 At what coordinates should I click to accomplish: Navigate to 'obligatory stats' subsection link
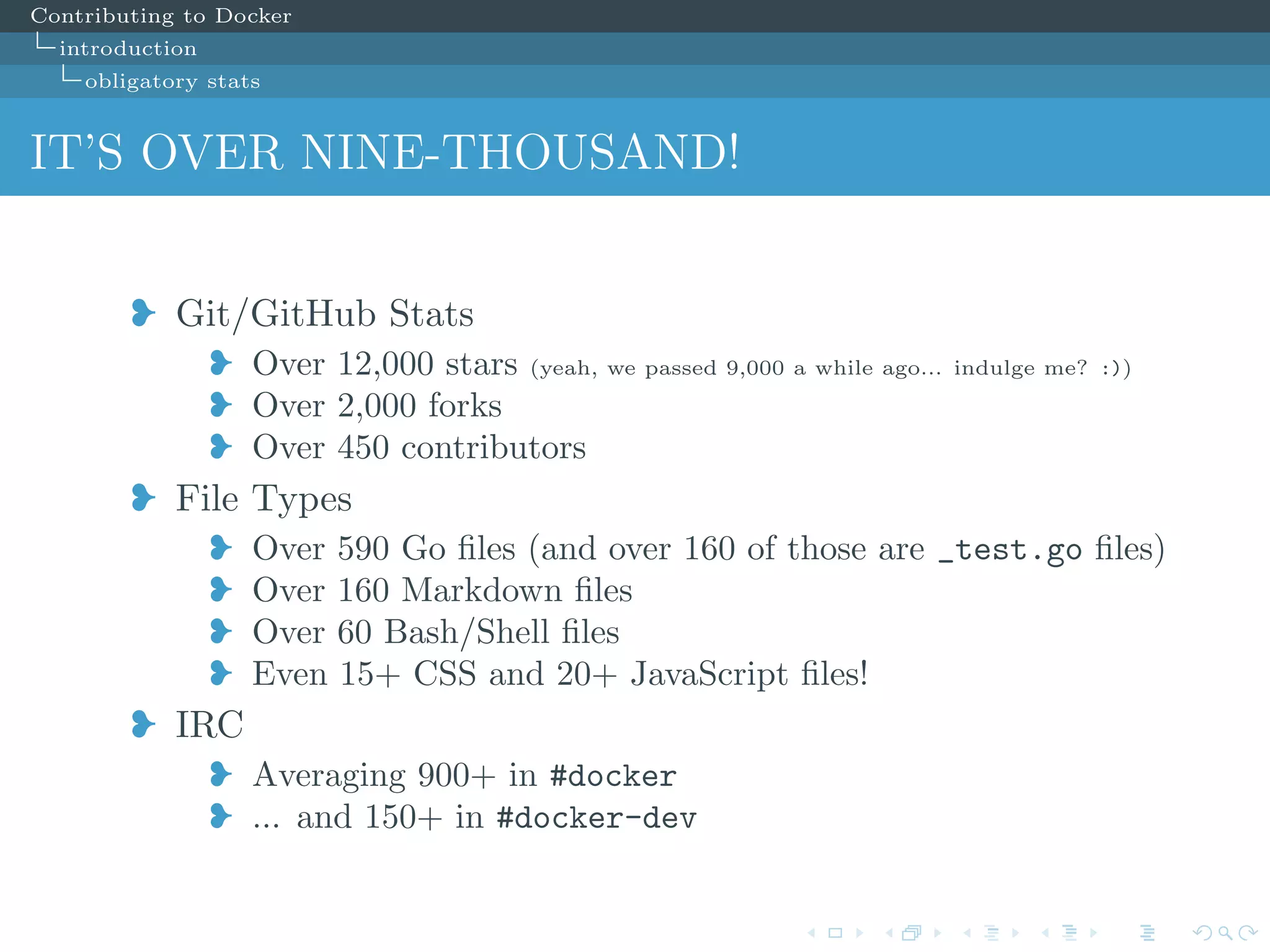click(x=172, y=81)
